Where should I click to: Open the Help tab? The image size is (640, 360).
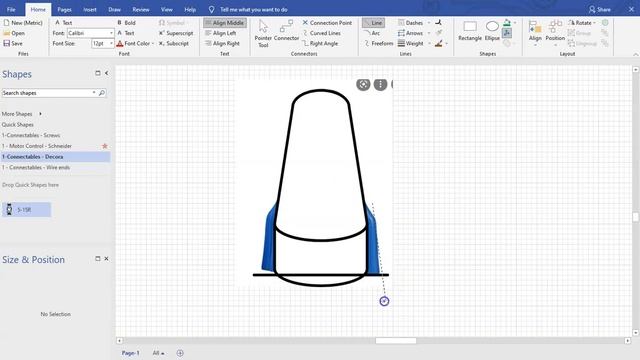(x=190, y=9)
